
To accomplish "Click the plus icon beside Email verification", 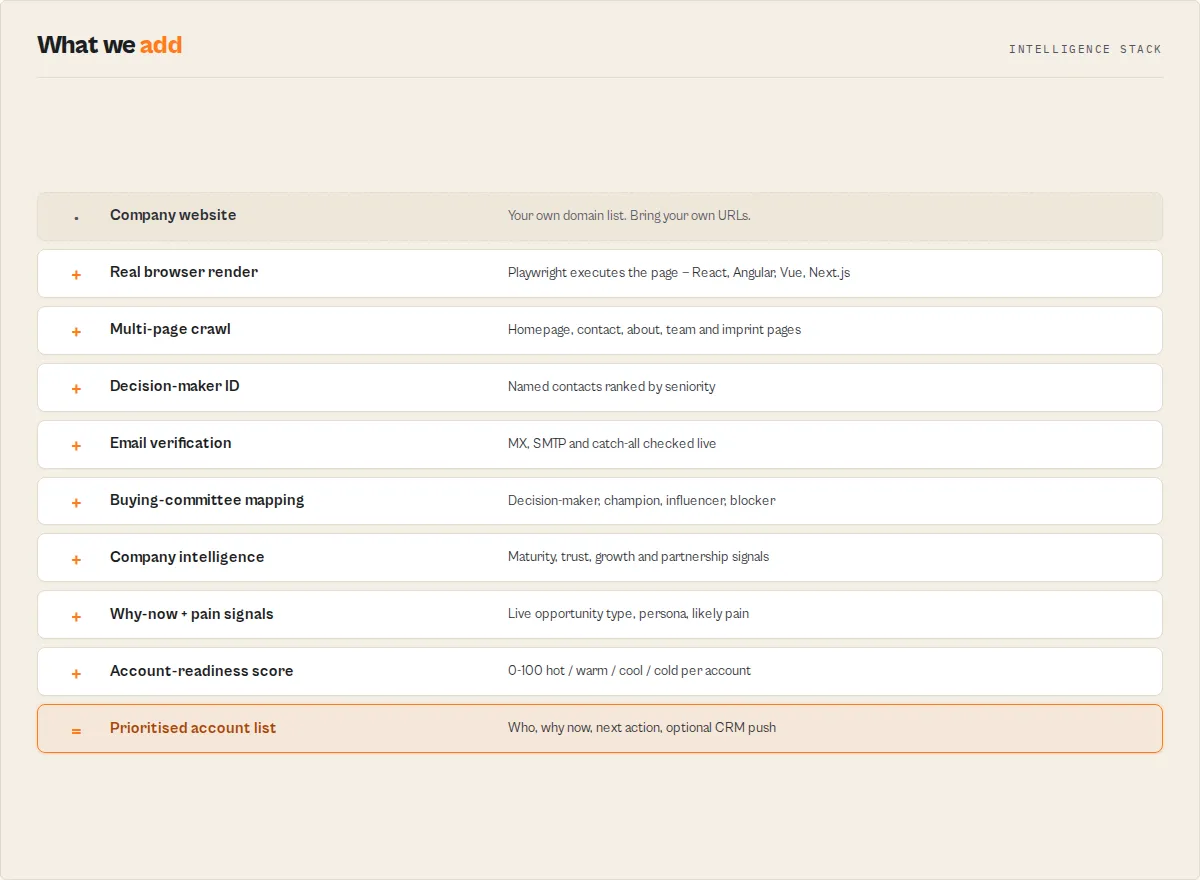I will pyautogui.click(x=76, y=446).
